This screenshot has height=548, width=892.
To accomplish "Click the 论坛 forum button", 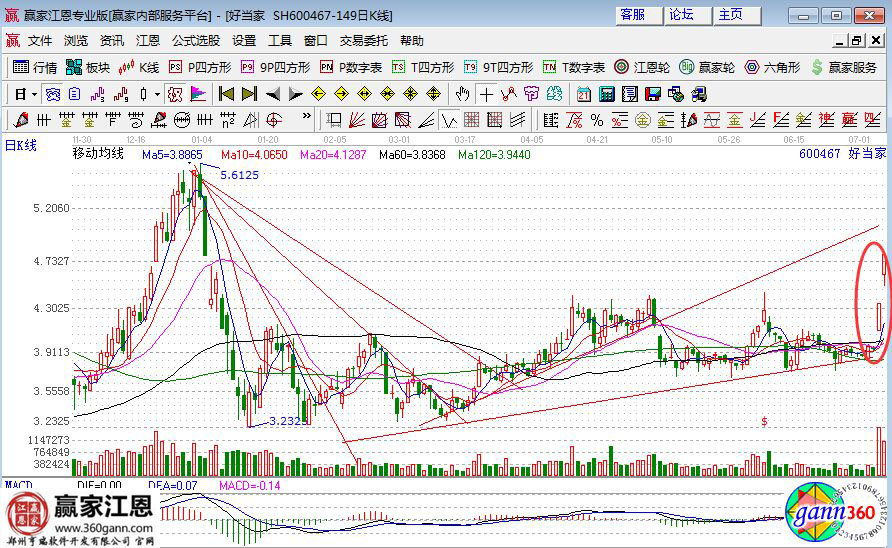I will (681, 15).
